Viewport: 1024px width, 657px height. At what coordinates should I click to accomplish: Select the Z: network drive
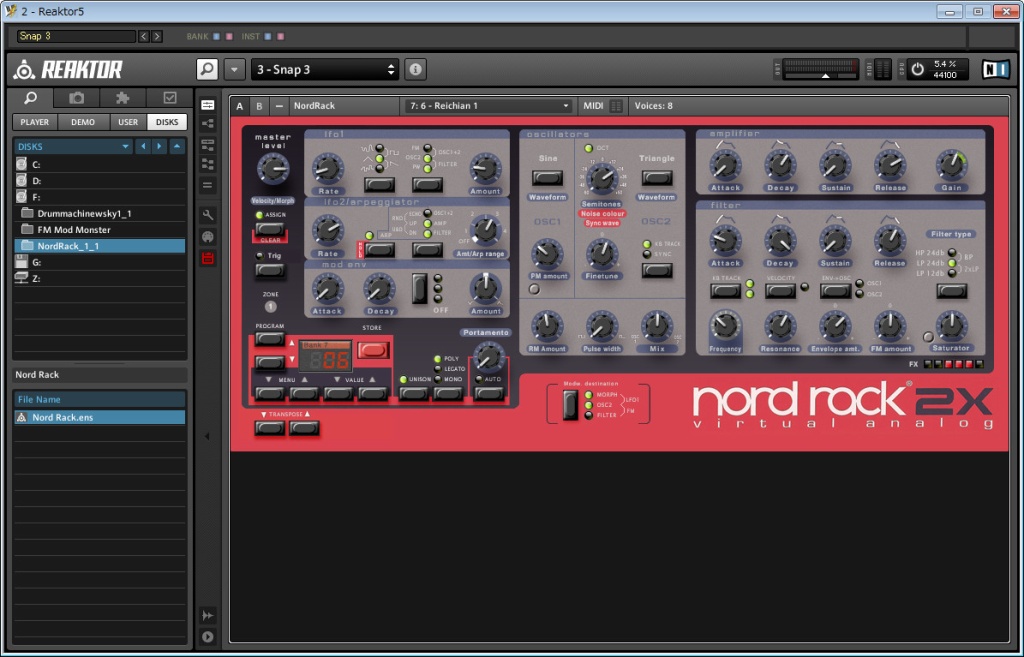point(99,278)
